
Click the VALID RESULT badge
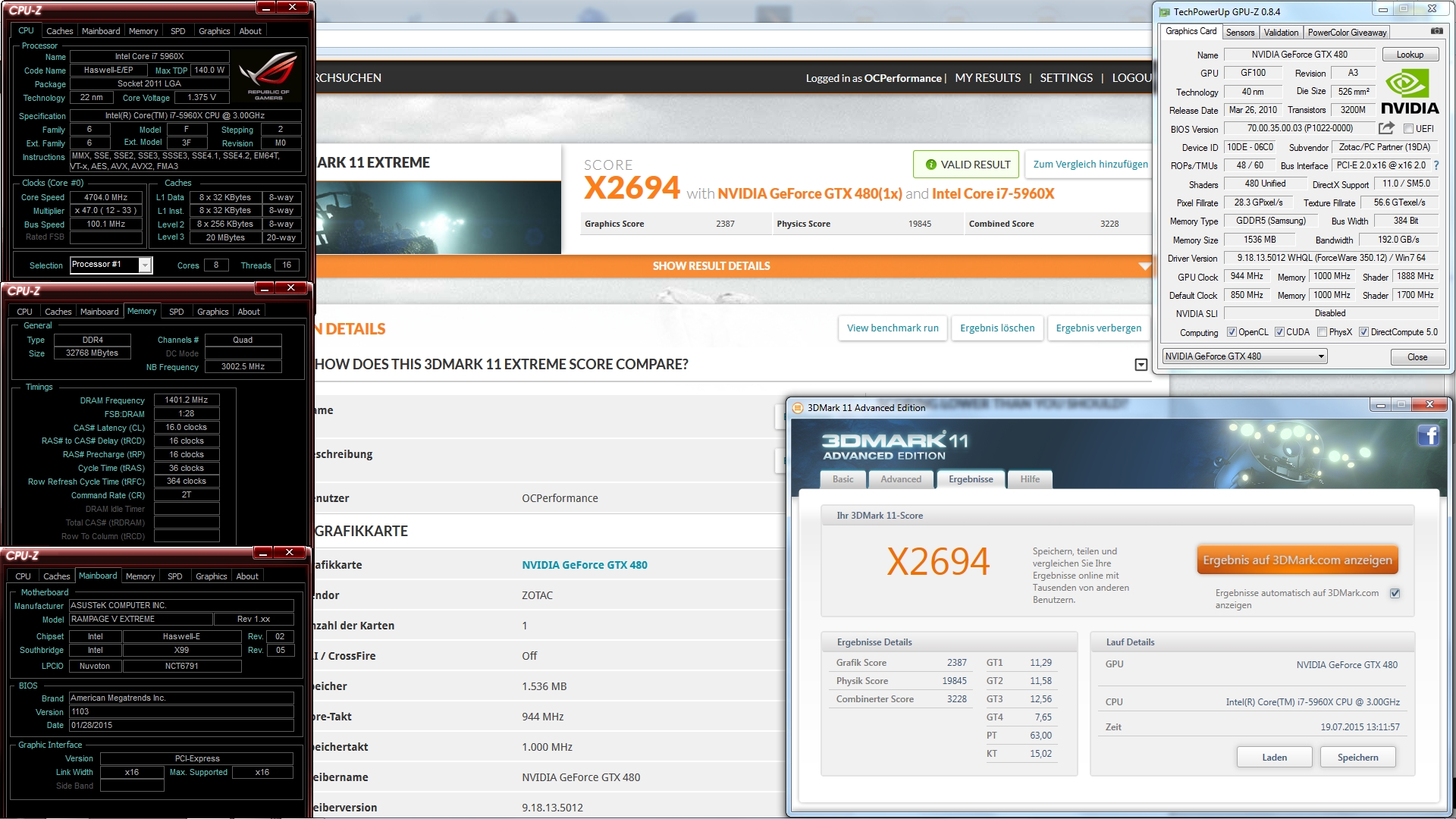966,165
